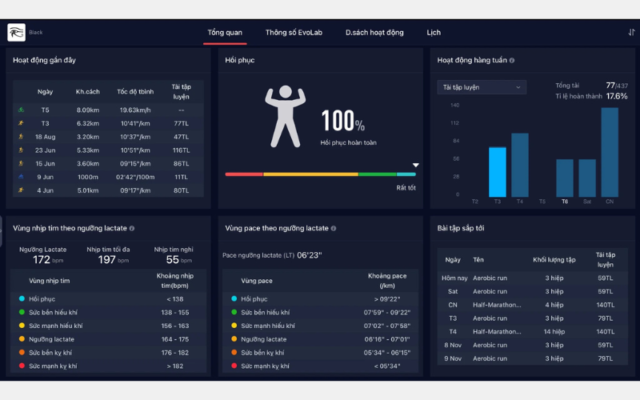Open the info icon beside Hoạt động hàng tuần
The image size is (640, 400).
512,60
